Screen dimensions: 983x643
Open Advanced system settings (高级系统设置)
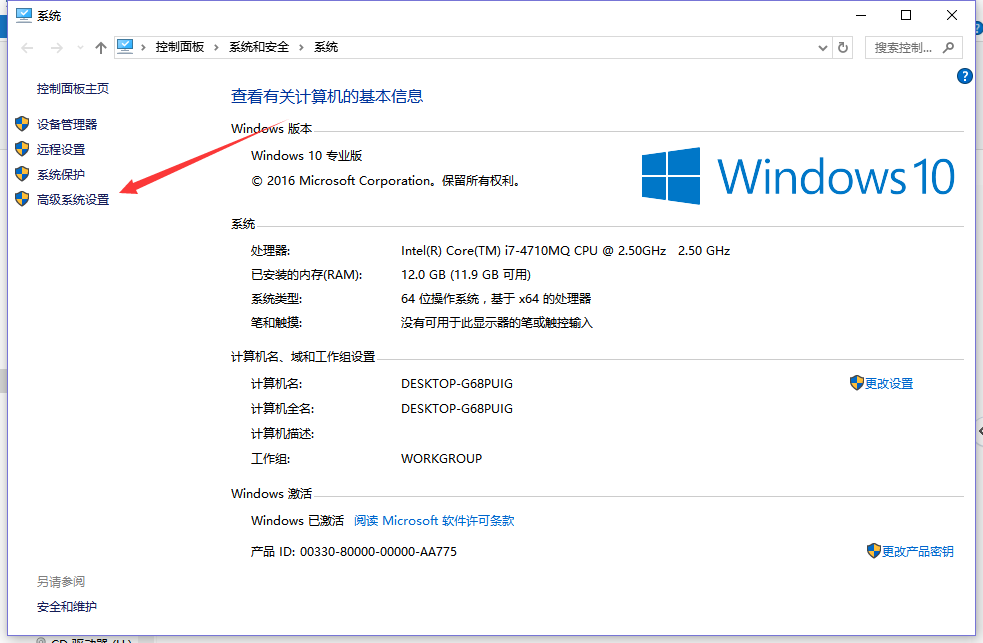click(73, 199)
